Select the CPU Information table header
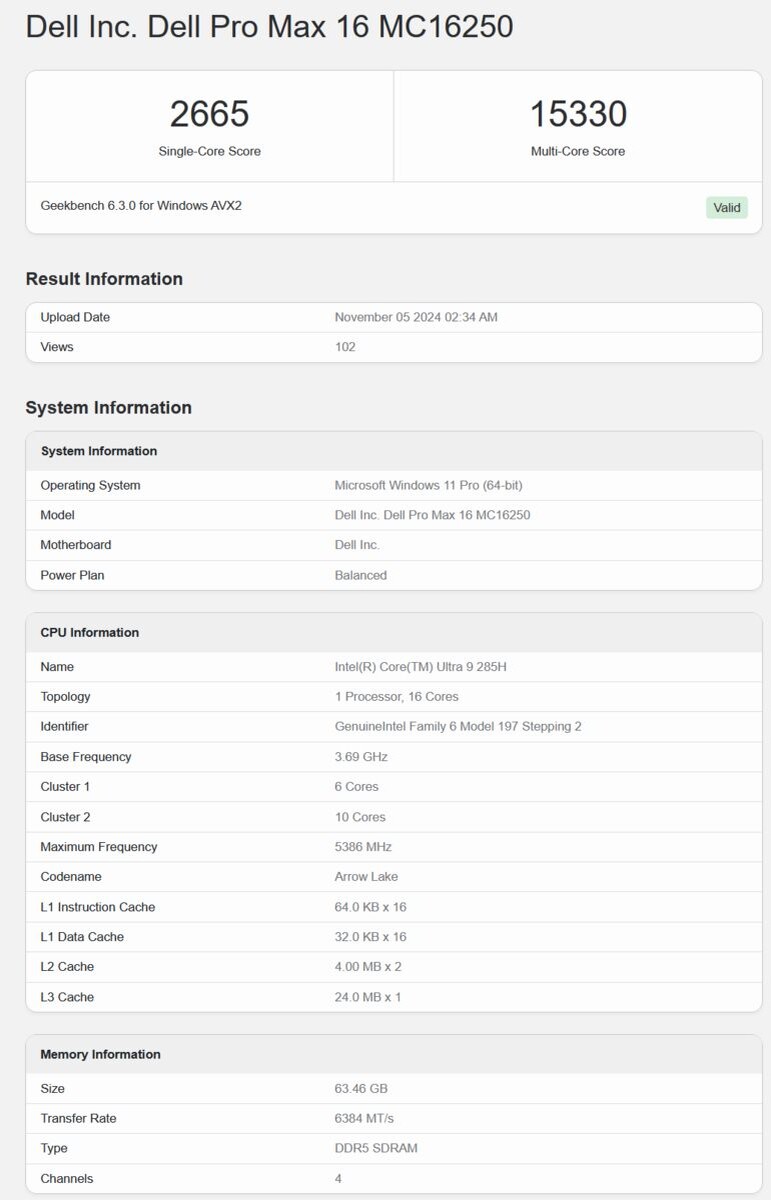 coord(90,632)
